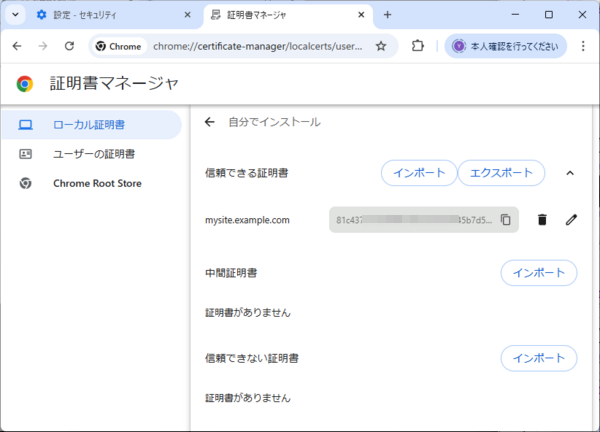This screenshot has width=600, height=432.
Task: Click the browser back arrow
Action: 17,46
